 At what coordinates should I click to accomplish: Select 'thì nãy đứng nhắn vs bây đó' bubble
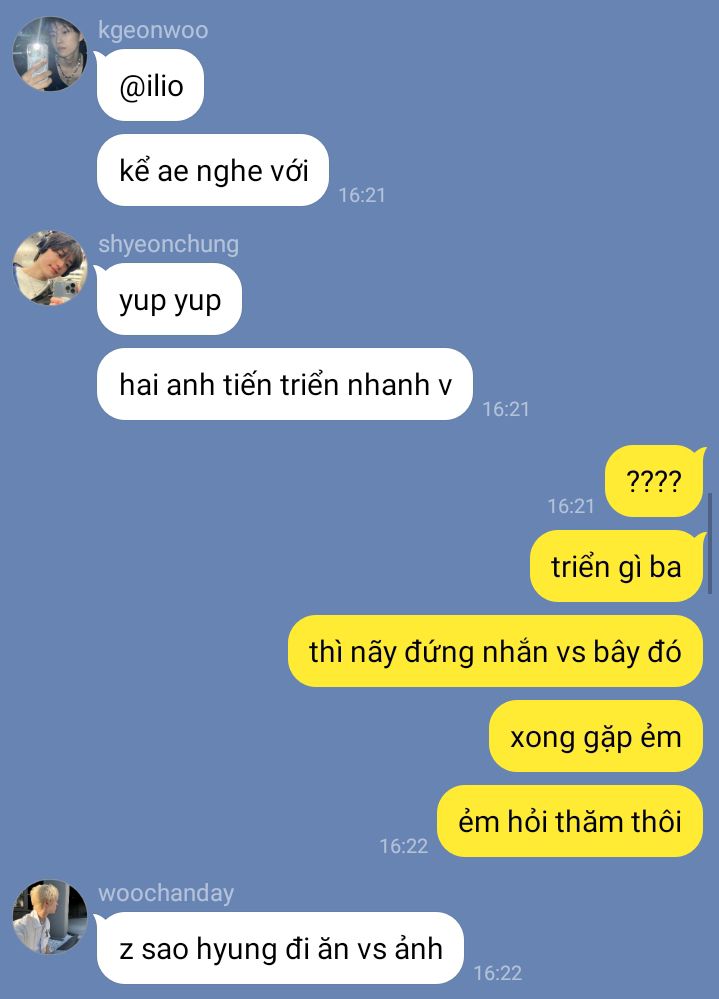click(x=495, y=651)
